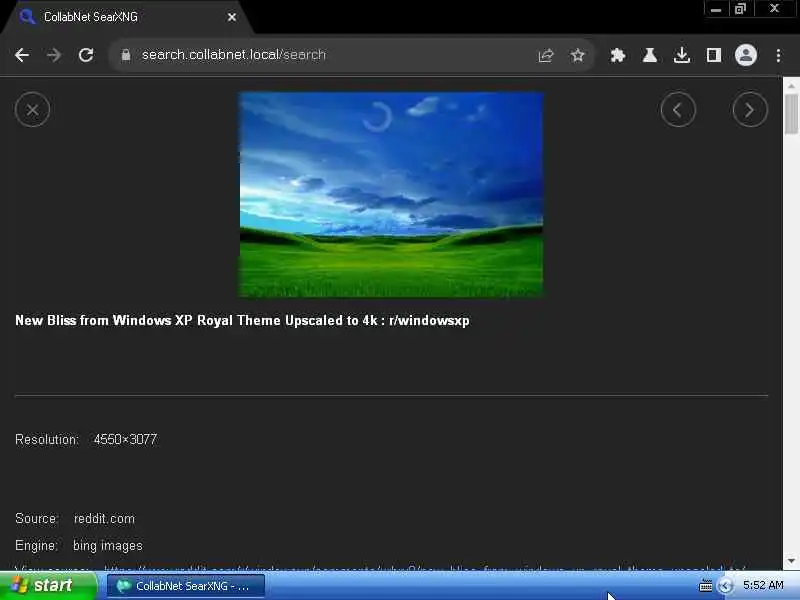Open Chrome three-dot menu
Screen dimensions: 800x600
coord(778,55)
